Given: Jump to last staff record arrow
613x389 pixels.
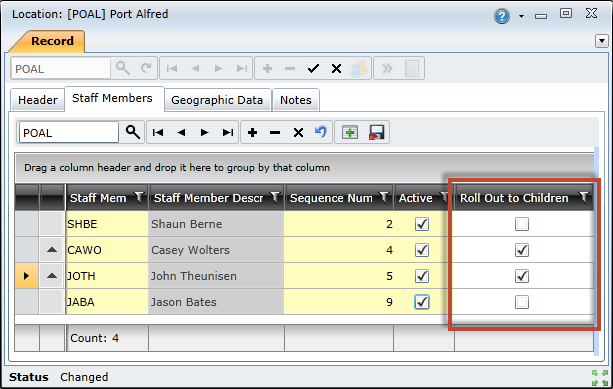Looking at the screenshot, I should [228, 133].
